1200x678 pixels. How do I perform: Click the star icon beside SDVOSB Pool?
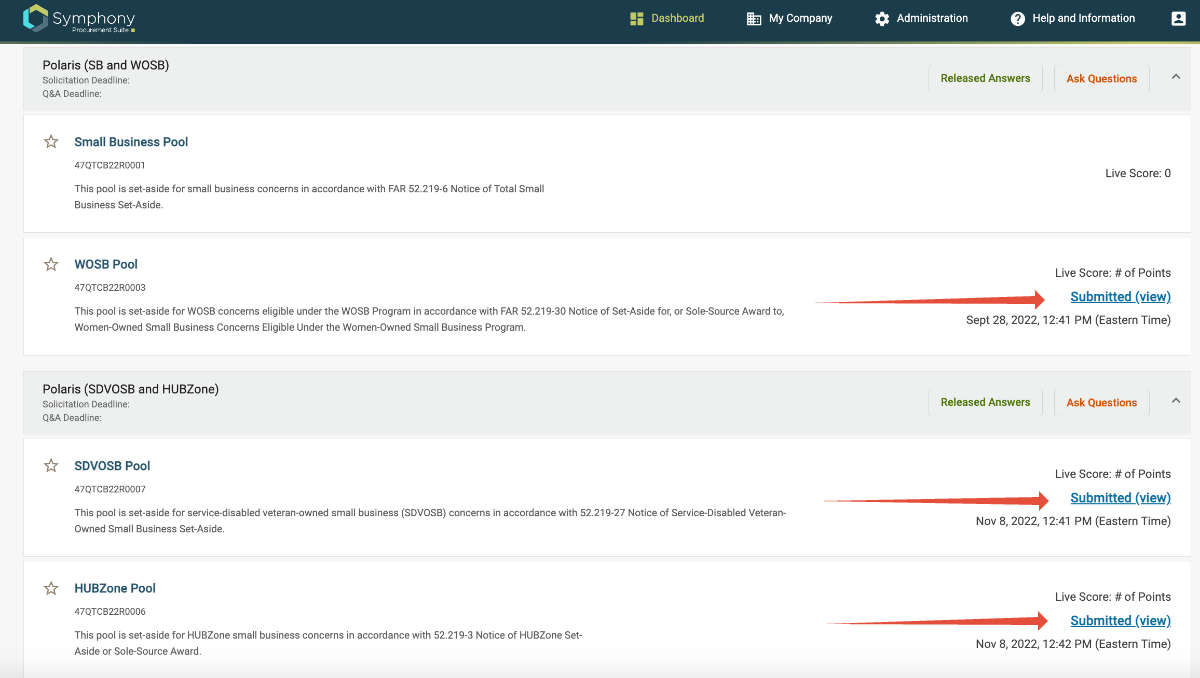[x=51, y=464]
